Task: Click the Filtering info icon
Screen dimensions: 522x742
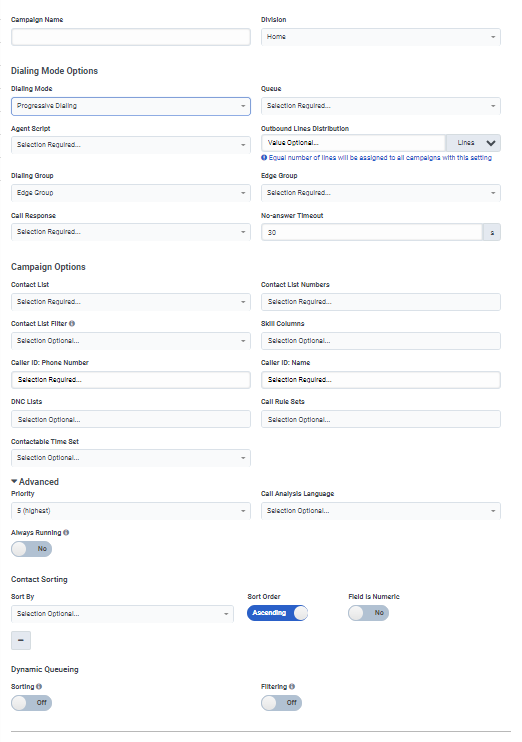Action: click(x=292, y=687)
